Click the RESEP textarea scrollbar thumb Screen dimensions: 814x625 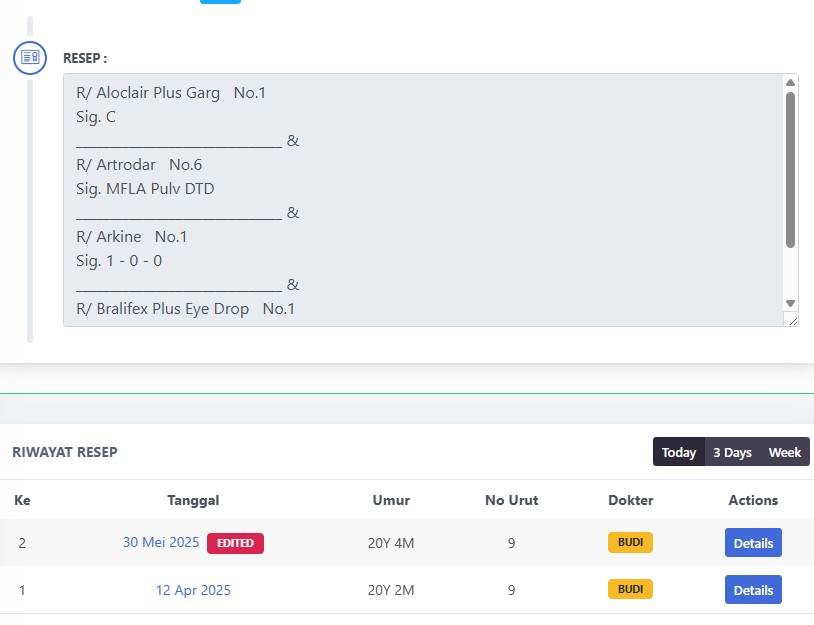point(790,170)
